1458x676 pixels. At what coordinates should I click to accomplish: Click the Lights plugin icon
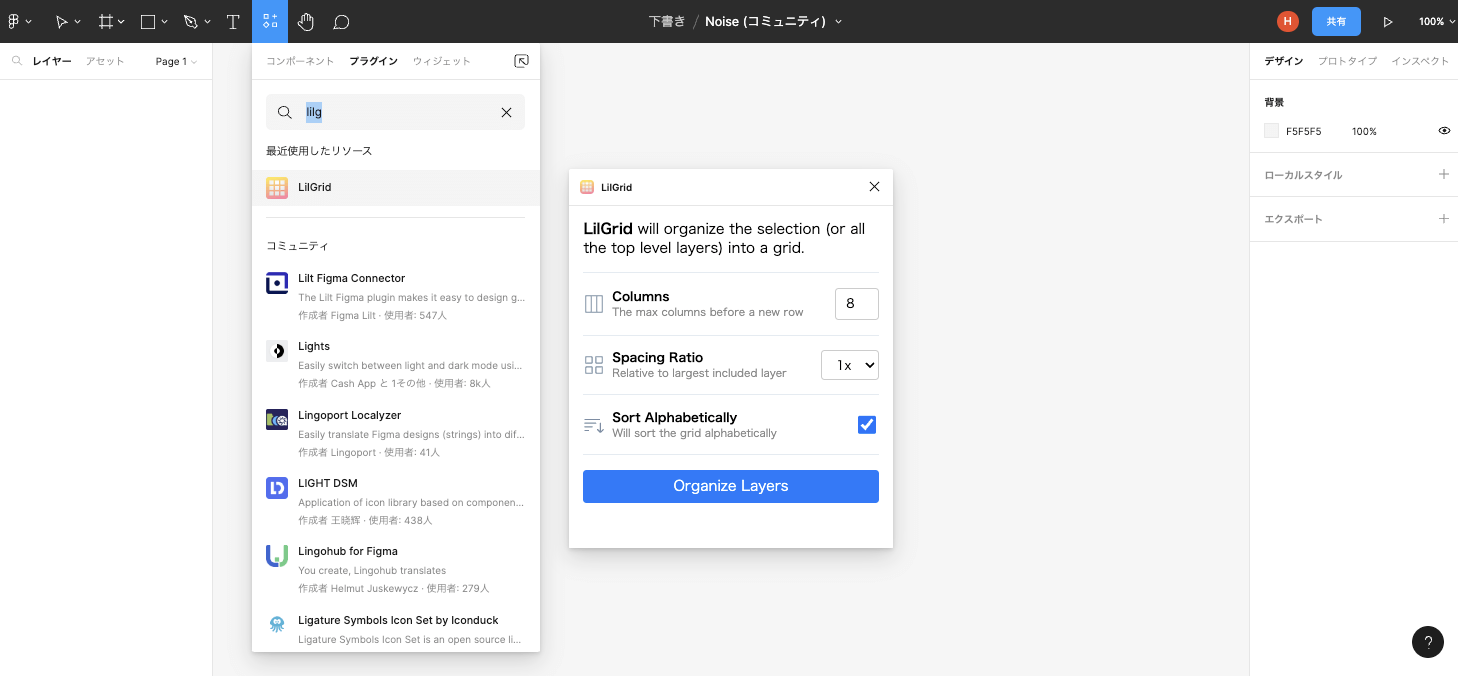(277, 351)
